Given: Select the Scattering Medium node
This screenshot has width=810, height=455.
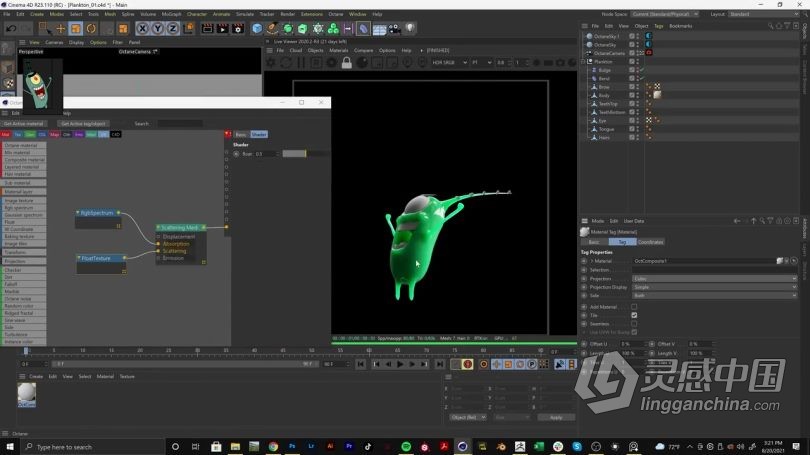Looking at the screenshot, I should 181,227.
